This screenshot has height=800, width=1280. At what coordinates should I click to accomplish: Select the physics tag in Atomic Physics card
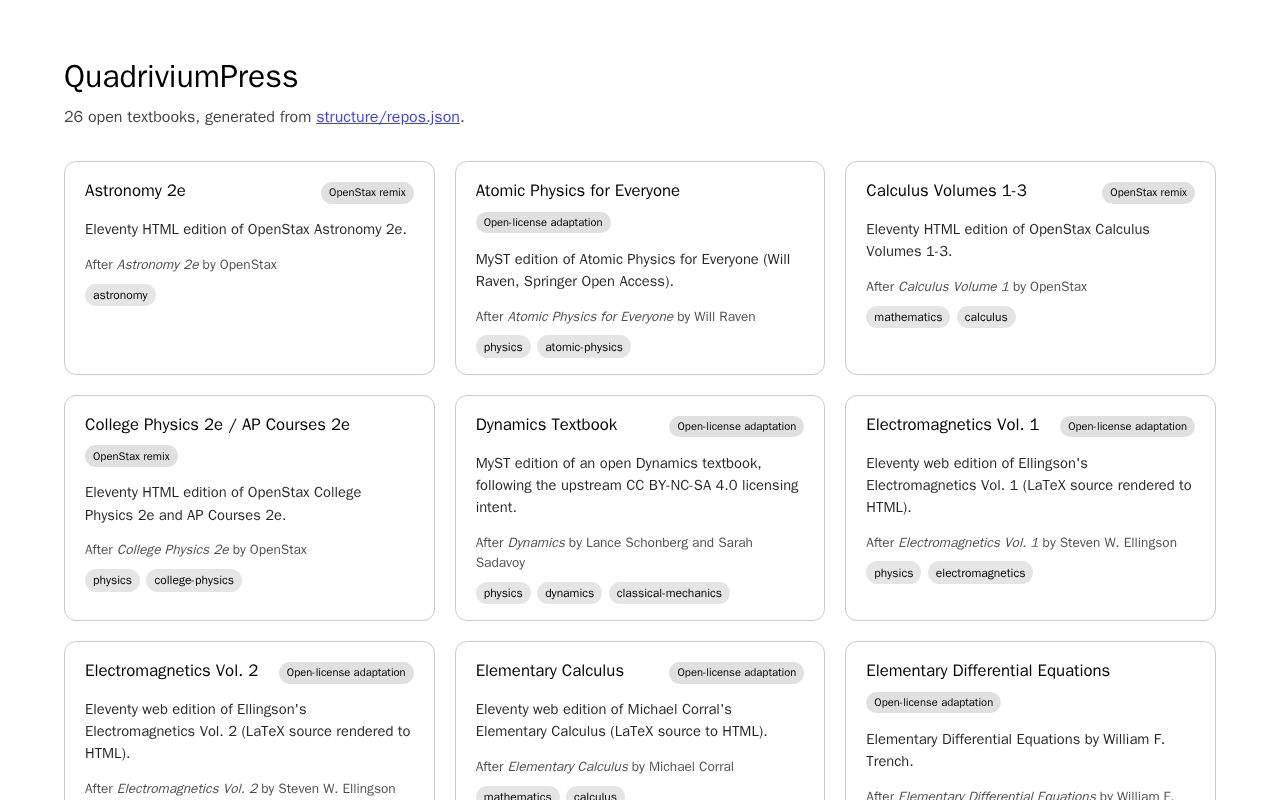[503, 347]
